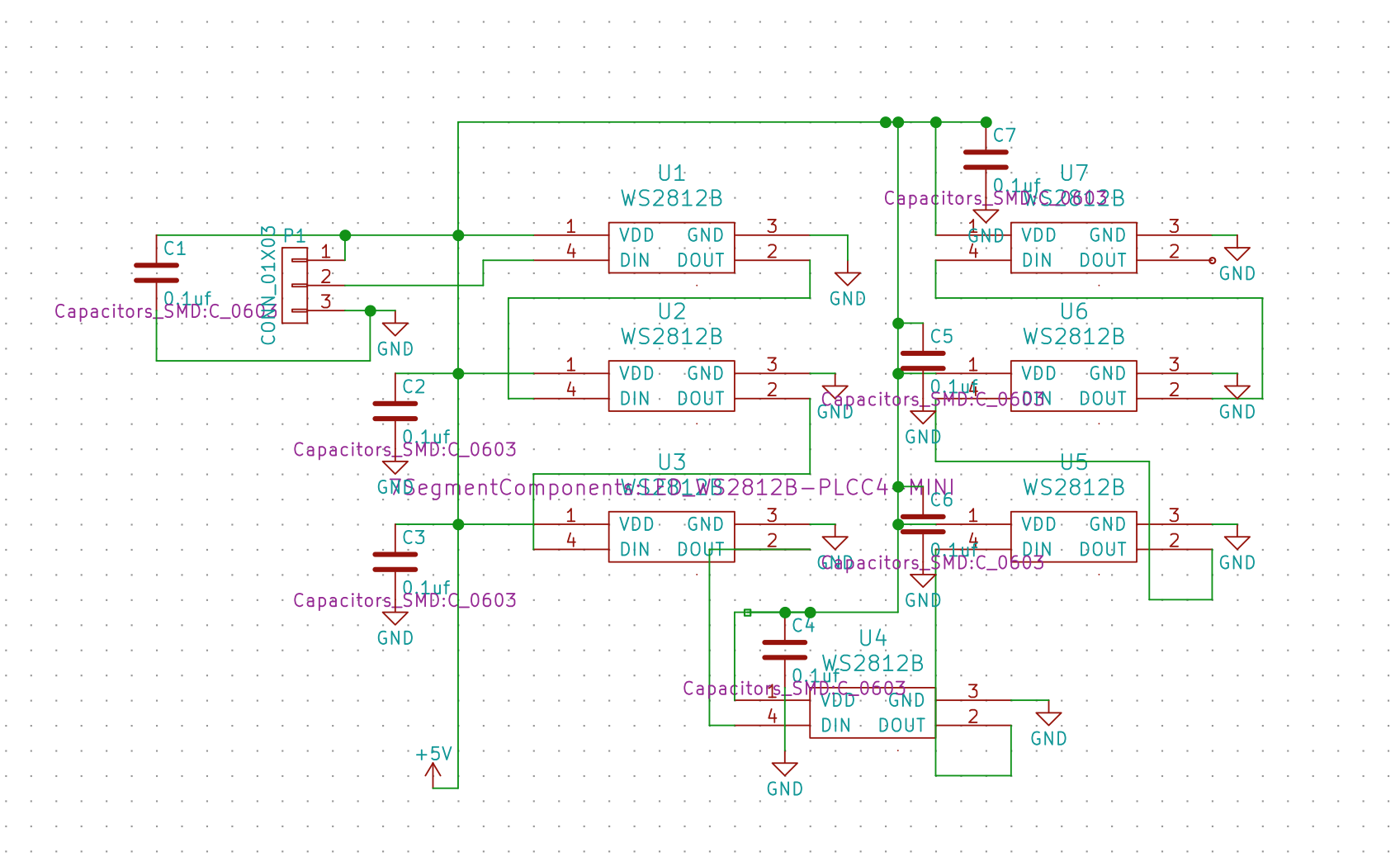Select the U4 WS2812B component body
This screenshot has height=857, width=1400.
[x=873, y=713]
